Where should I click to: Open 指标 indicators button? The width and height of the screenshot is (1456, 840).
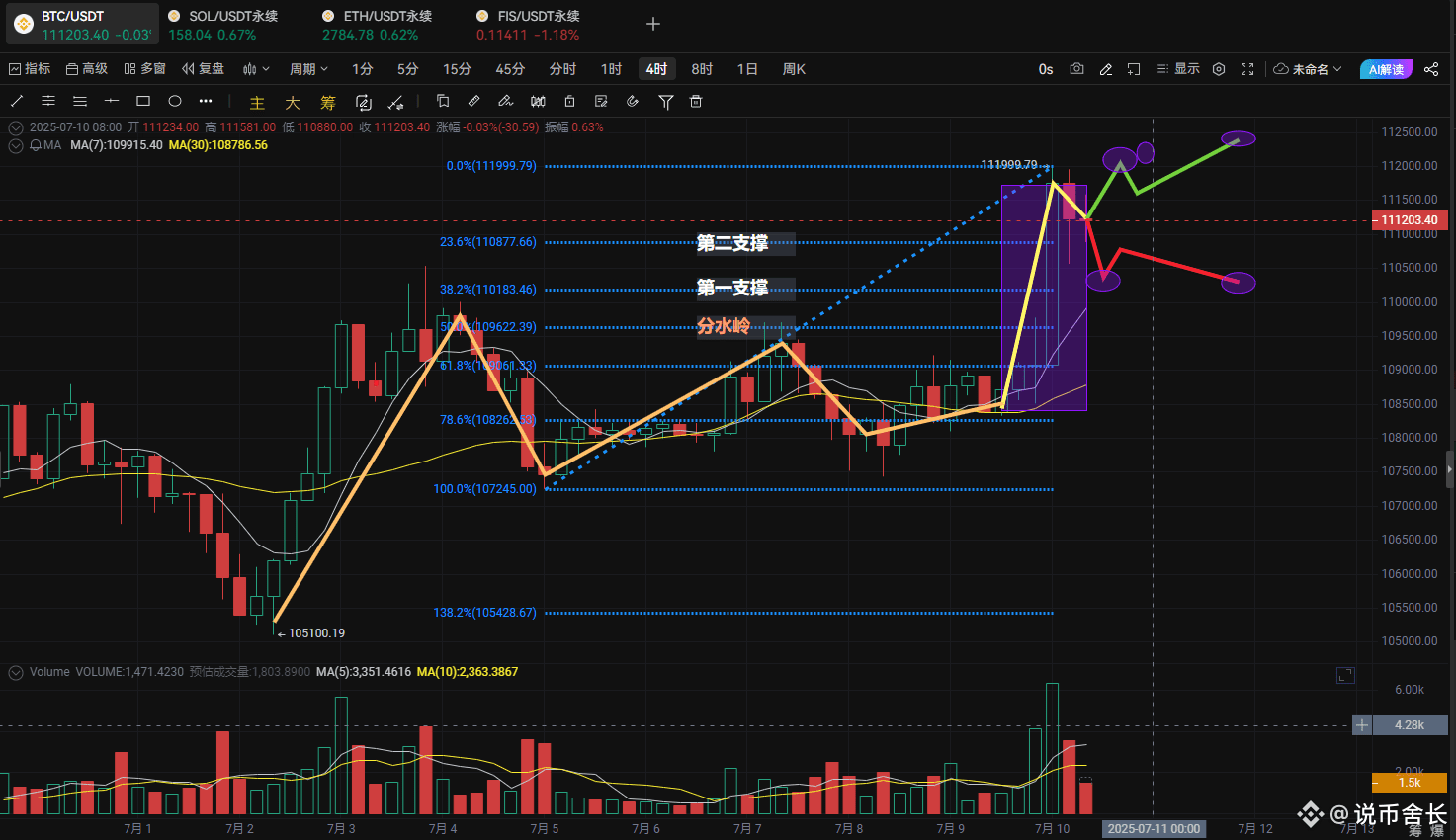(29, 69)
